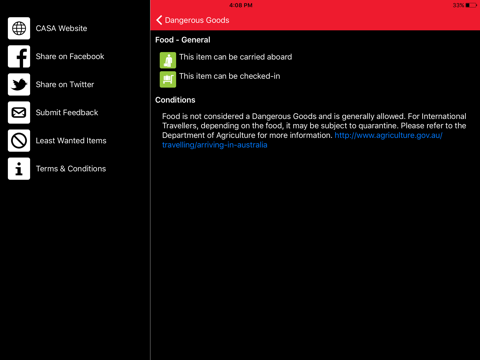Tap the Food - General heading
The width and height of the screenshot is (480, 360).
[x=183, y=40]
